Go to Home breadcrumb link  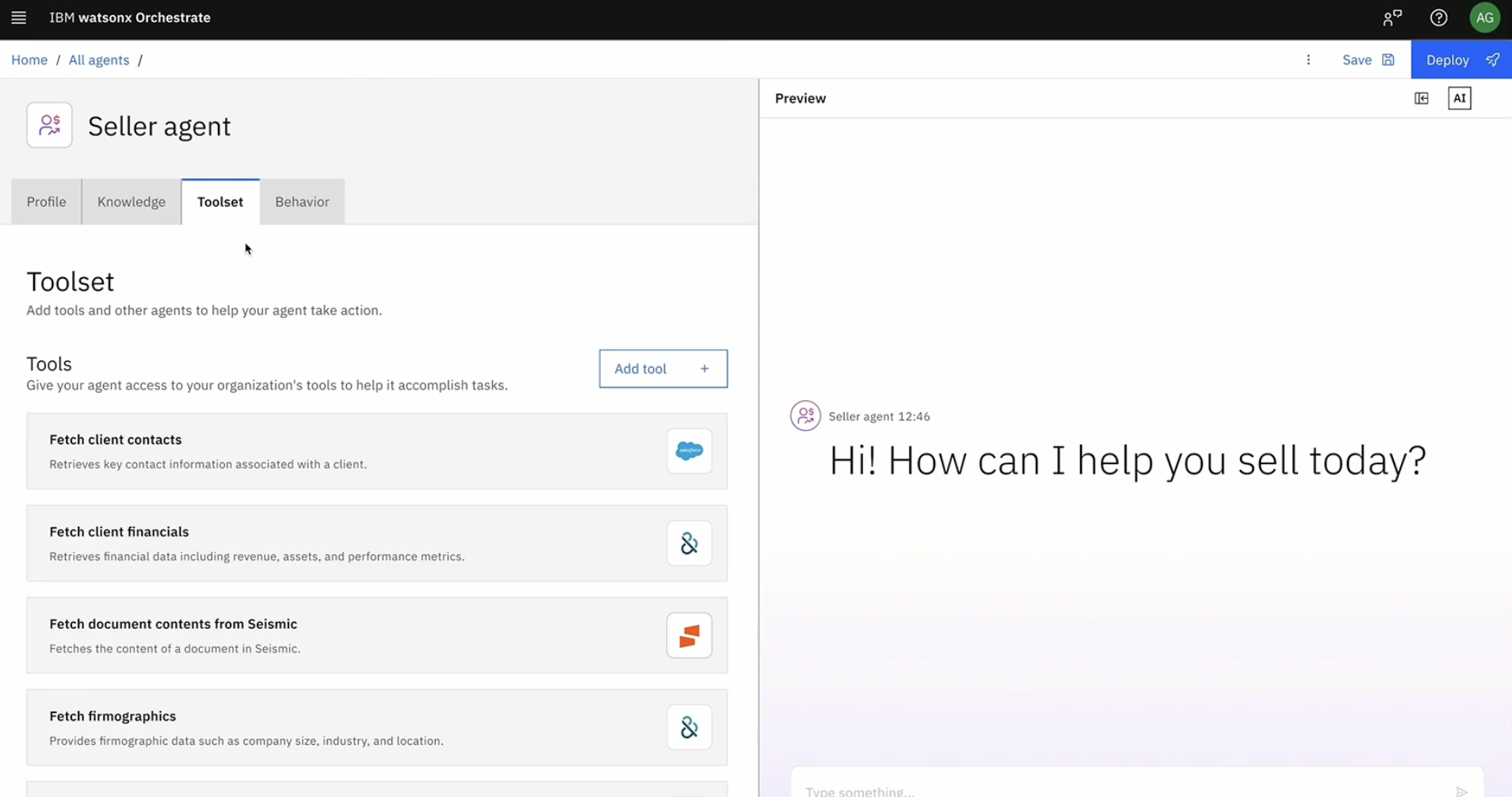click(29, 59)
